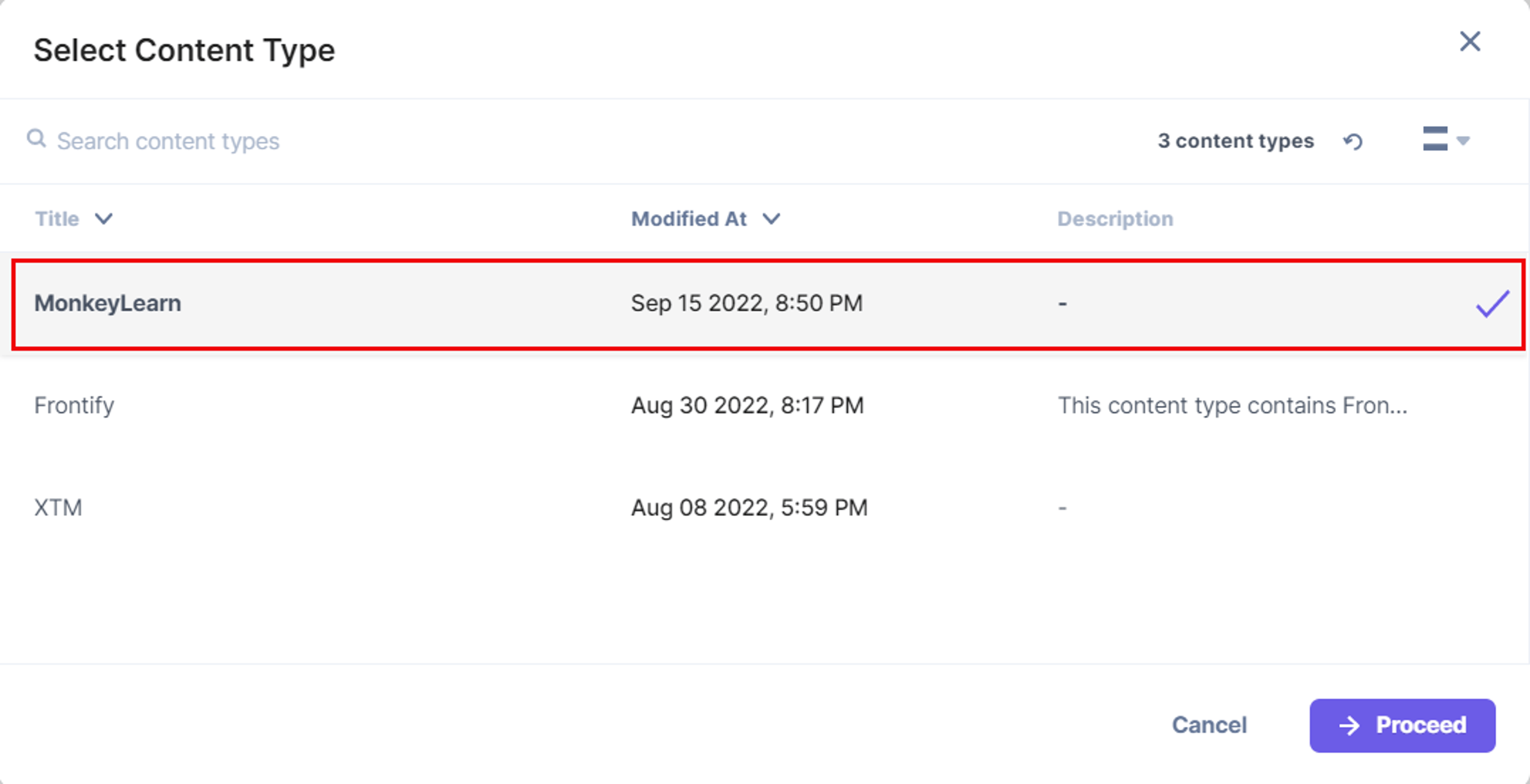Focus the Search content types field
1530x784 pixels.
click(168, 141)
